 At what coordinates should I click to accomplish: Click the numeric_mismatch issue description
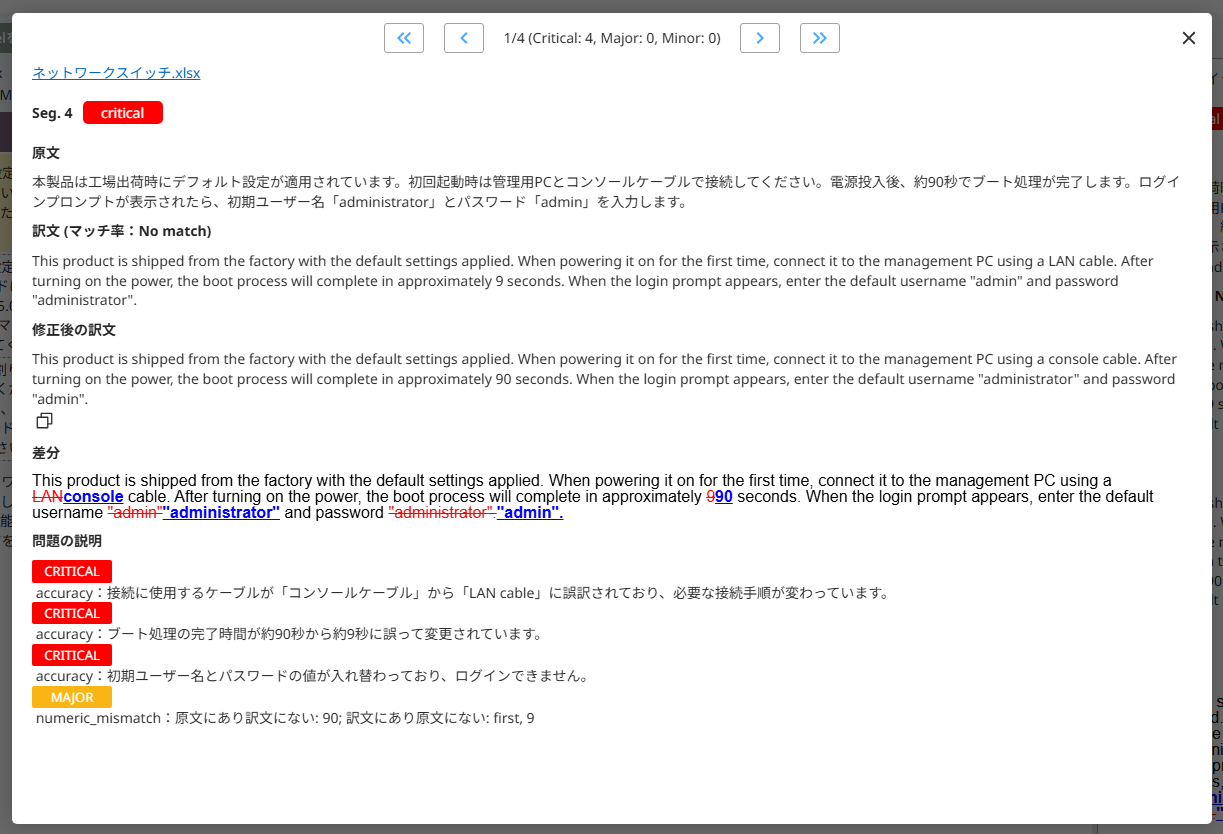pos(285,718)
